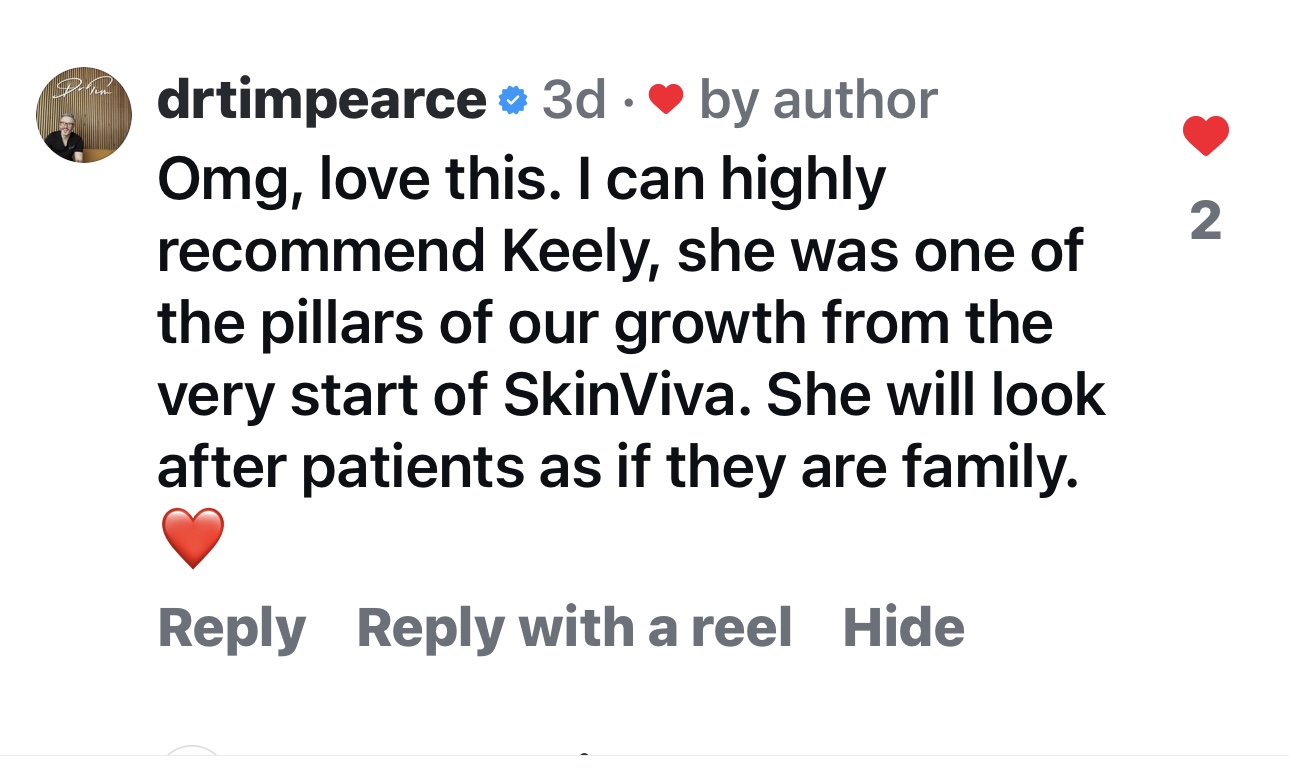Hide this comment
Image resolution: width=1289 pixels, height=781 pixels.
[x=904, y=628]
